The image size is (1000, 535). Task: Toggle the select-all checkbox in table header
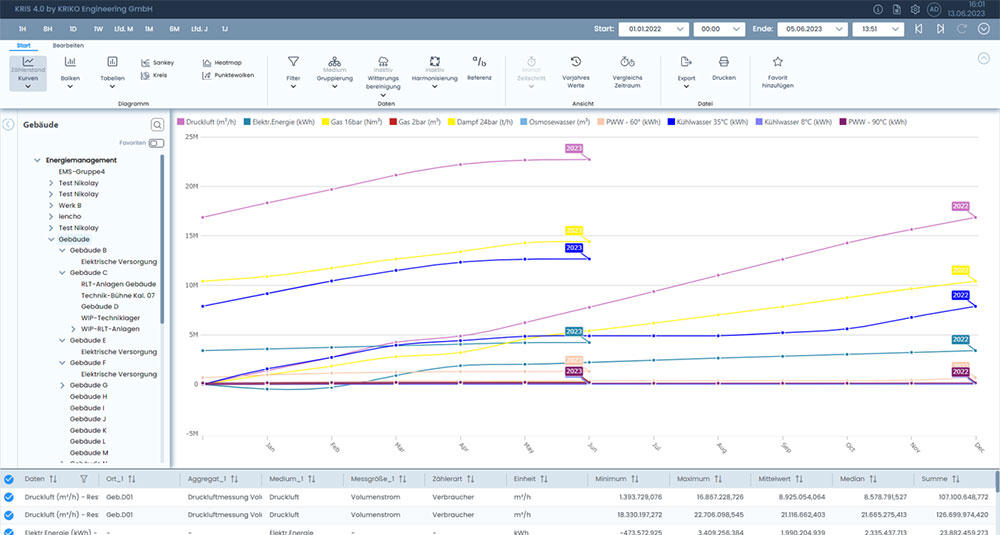[9, 480]
